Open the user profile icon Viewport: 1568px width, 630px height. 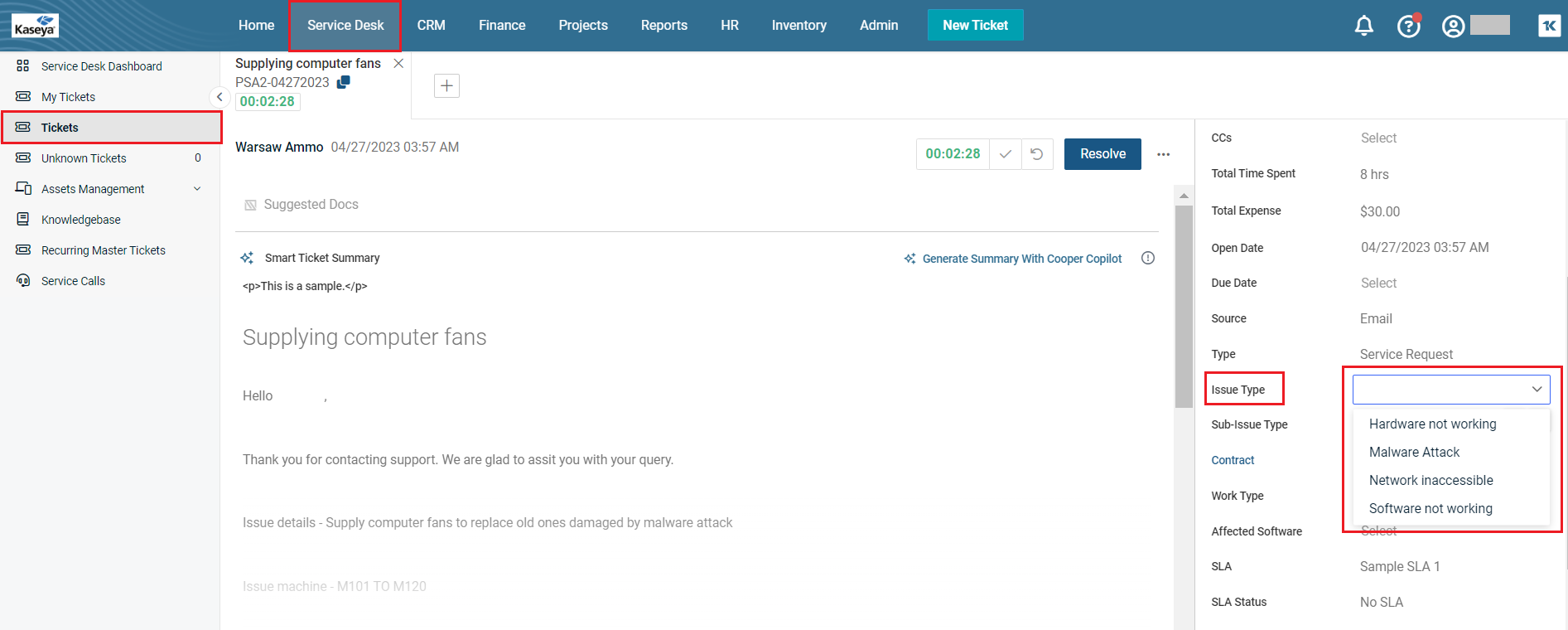pyautogui.click(x=1453, y=27)
